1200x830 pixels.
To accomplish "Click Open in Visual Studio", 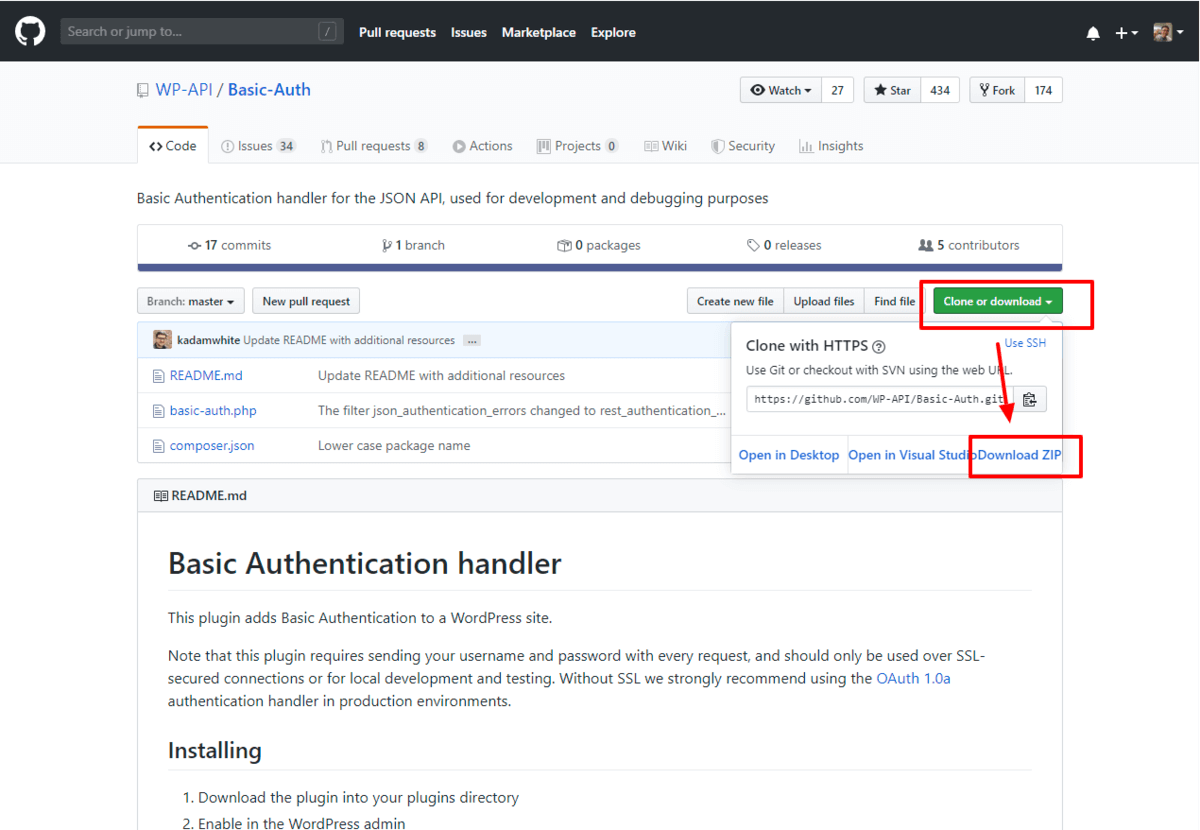I will click(912, 455).
